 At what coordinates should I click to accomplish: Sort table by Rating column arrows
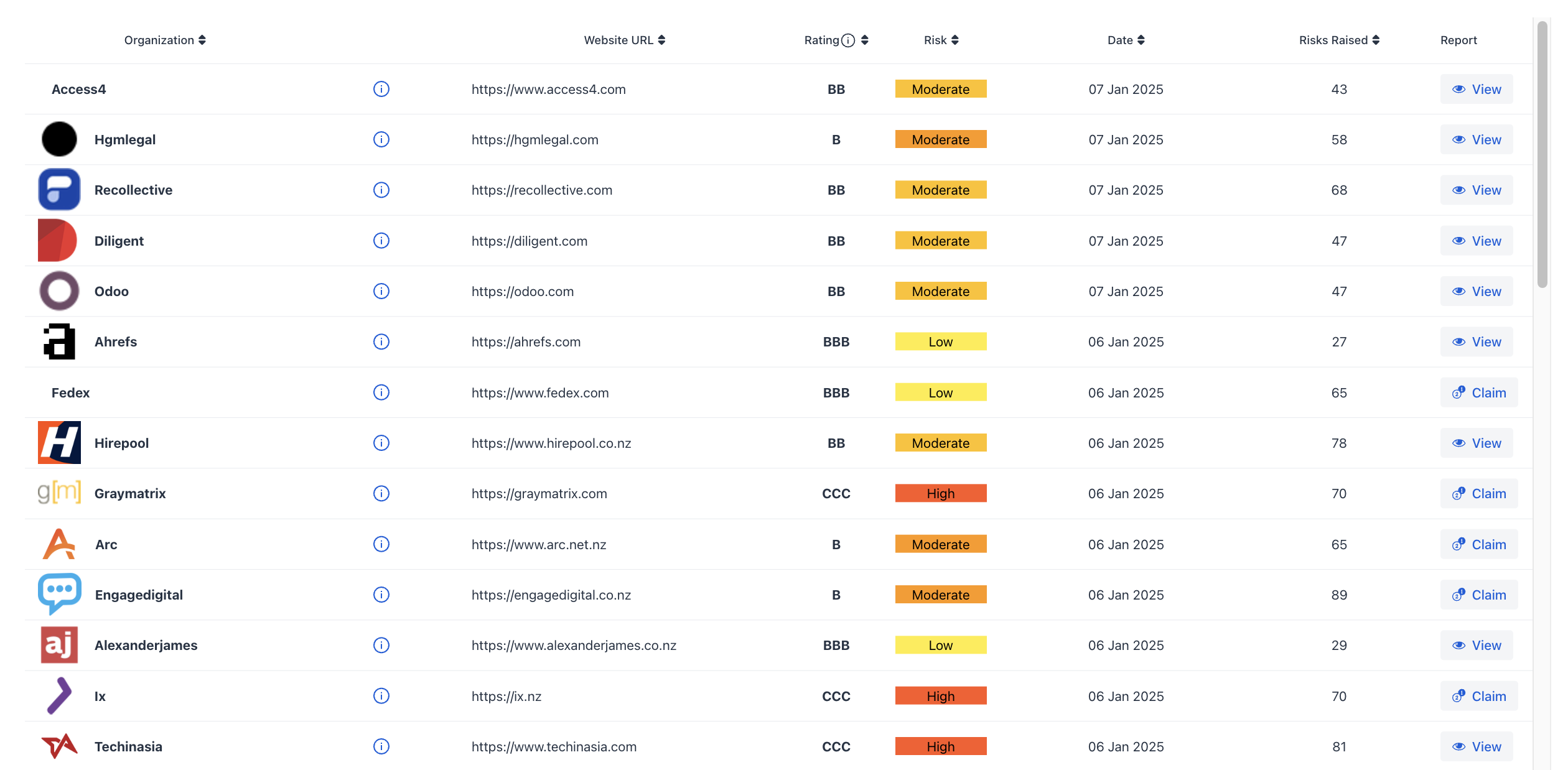tap(865, 40)
